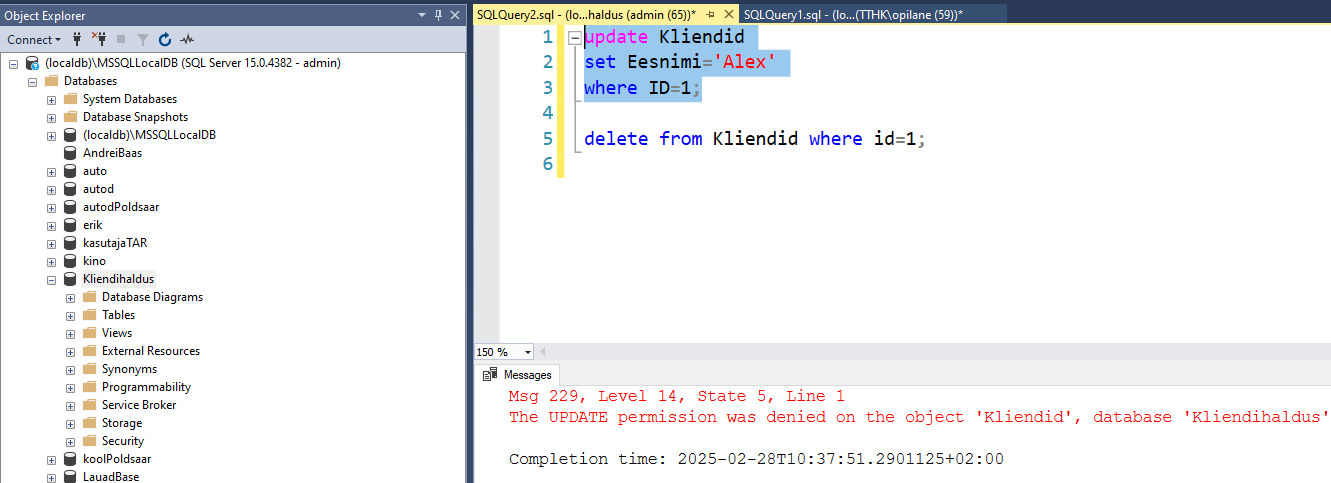Collapse the update statement code block

pyautogui.click(x=575, y=37)
